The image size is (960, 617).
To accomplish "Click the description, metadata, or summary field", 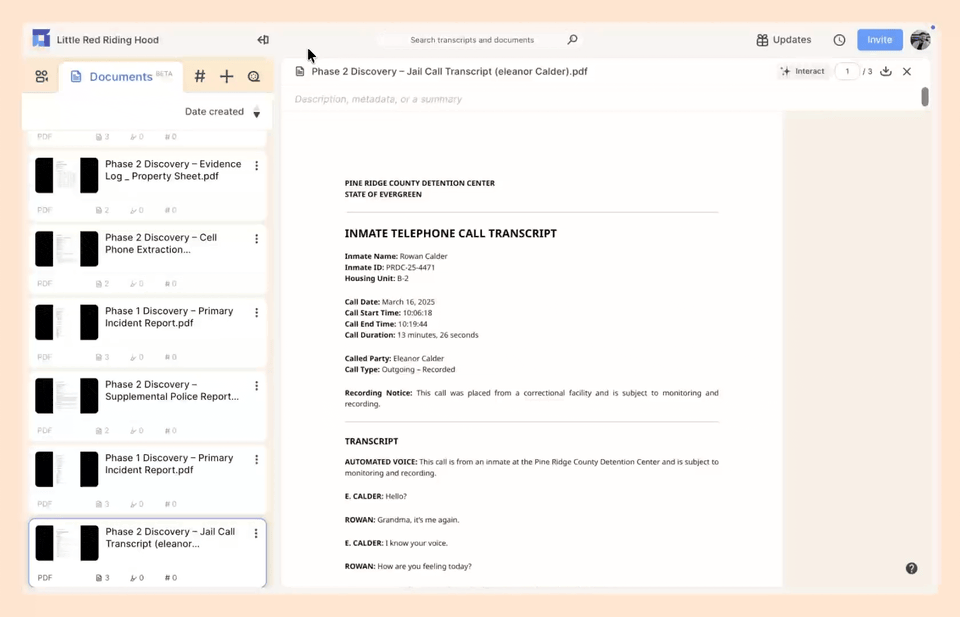I will (378, 99).
